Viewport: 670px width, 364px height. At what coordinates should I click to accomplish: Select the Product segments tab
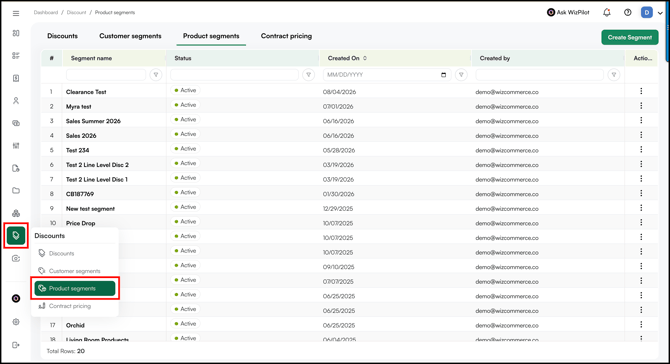point(211,36)
